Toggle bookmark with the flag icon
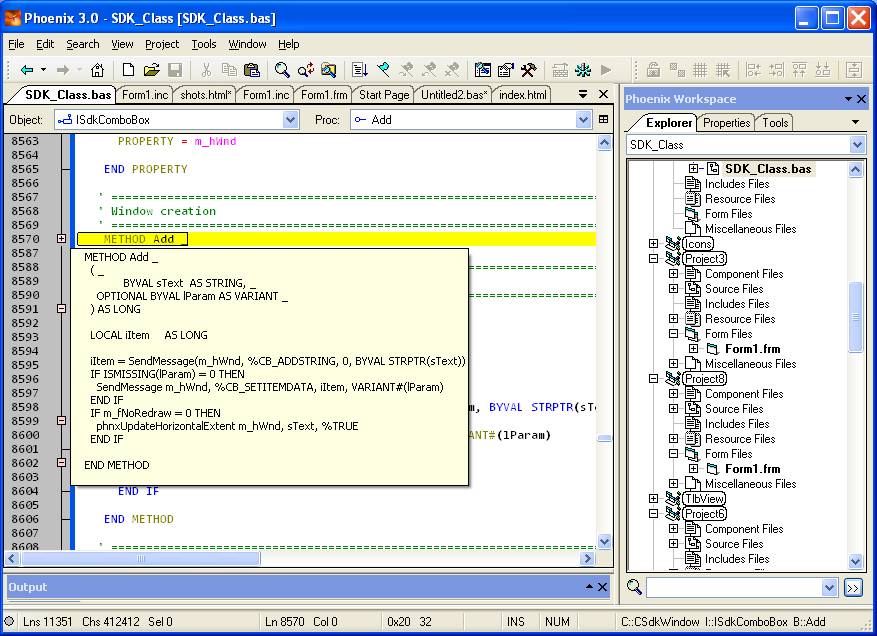This screenshot has width=877, height=636. click(x=383, y=70)
